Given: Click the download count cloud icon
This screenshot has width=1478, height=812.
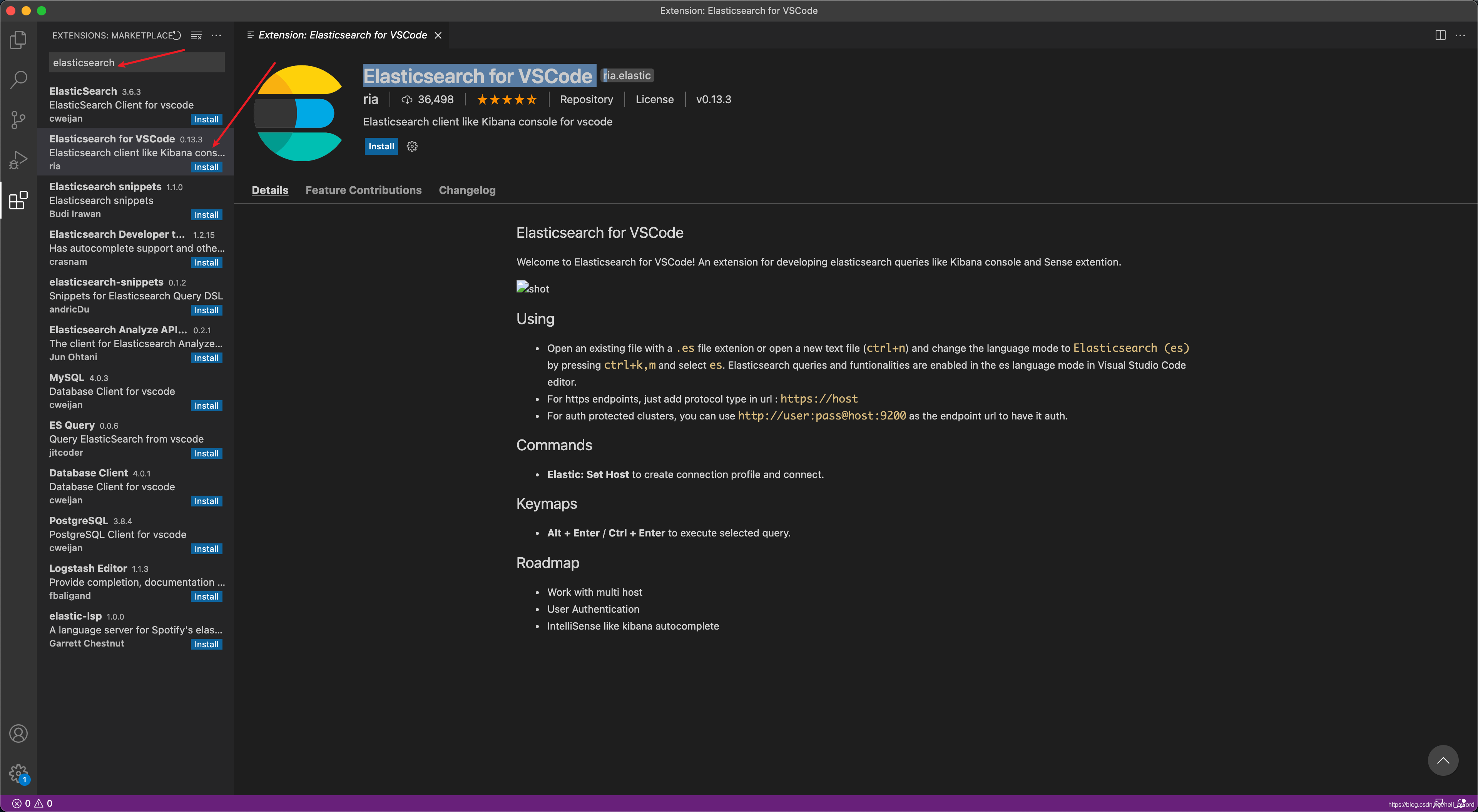Looking at the screenshot, I should 407,100.
